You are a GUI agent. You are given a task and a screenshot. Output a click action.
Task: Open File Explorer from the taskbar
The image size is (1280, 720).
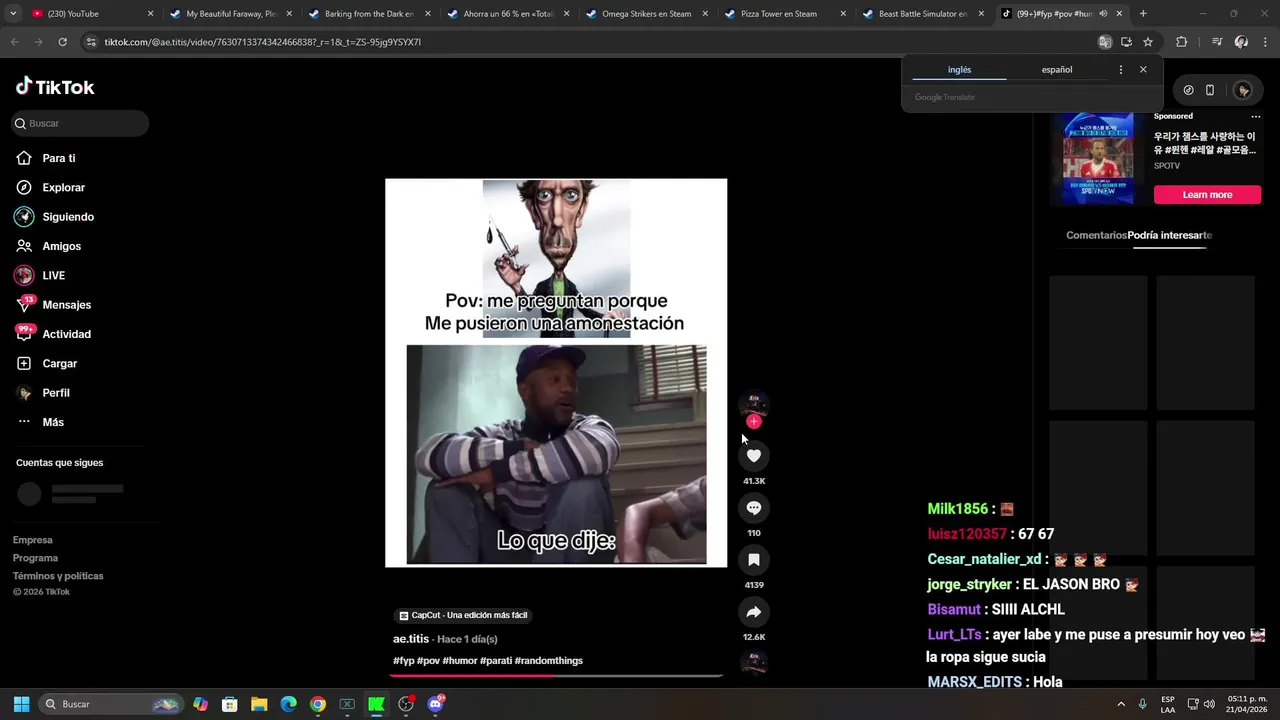pos(259,704)
